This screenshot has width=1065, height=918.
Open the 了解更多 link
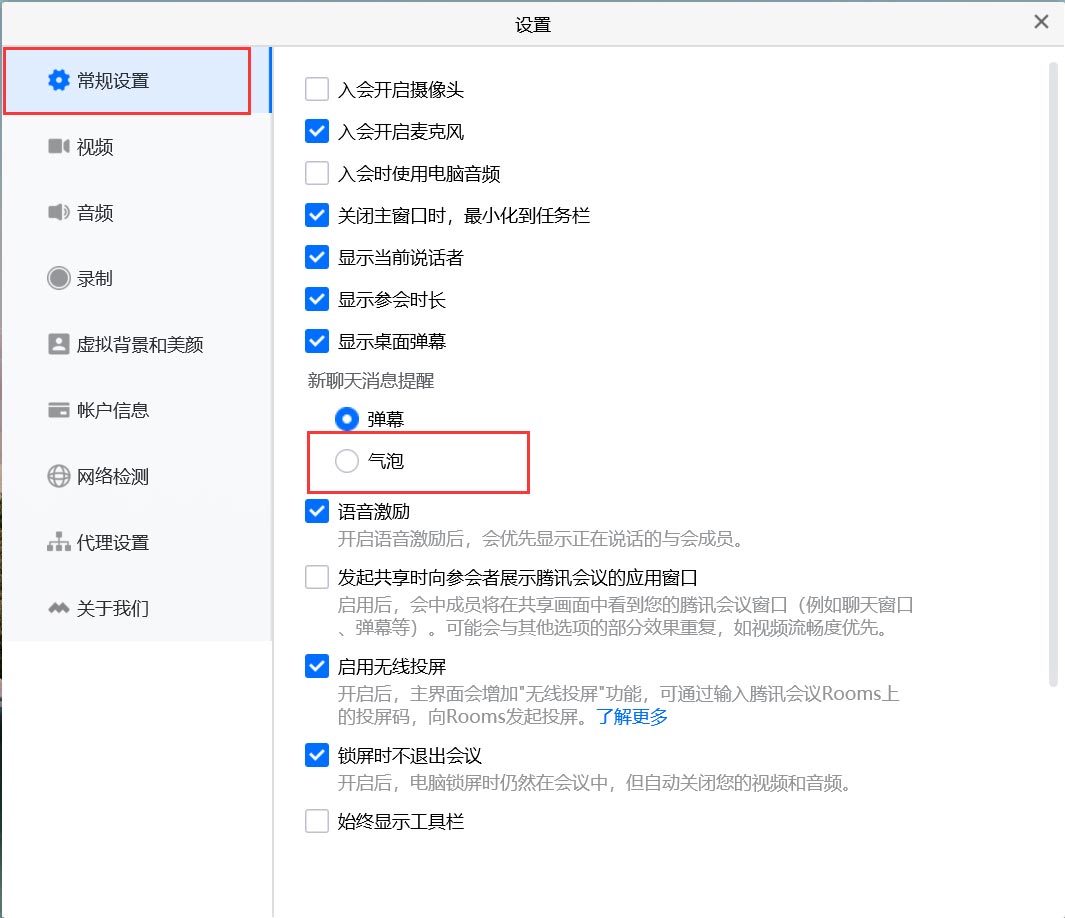pos(632,716)
